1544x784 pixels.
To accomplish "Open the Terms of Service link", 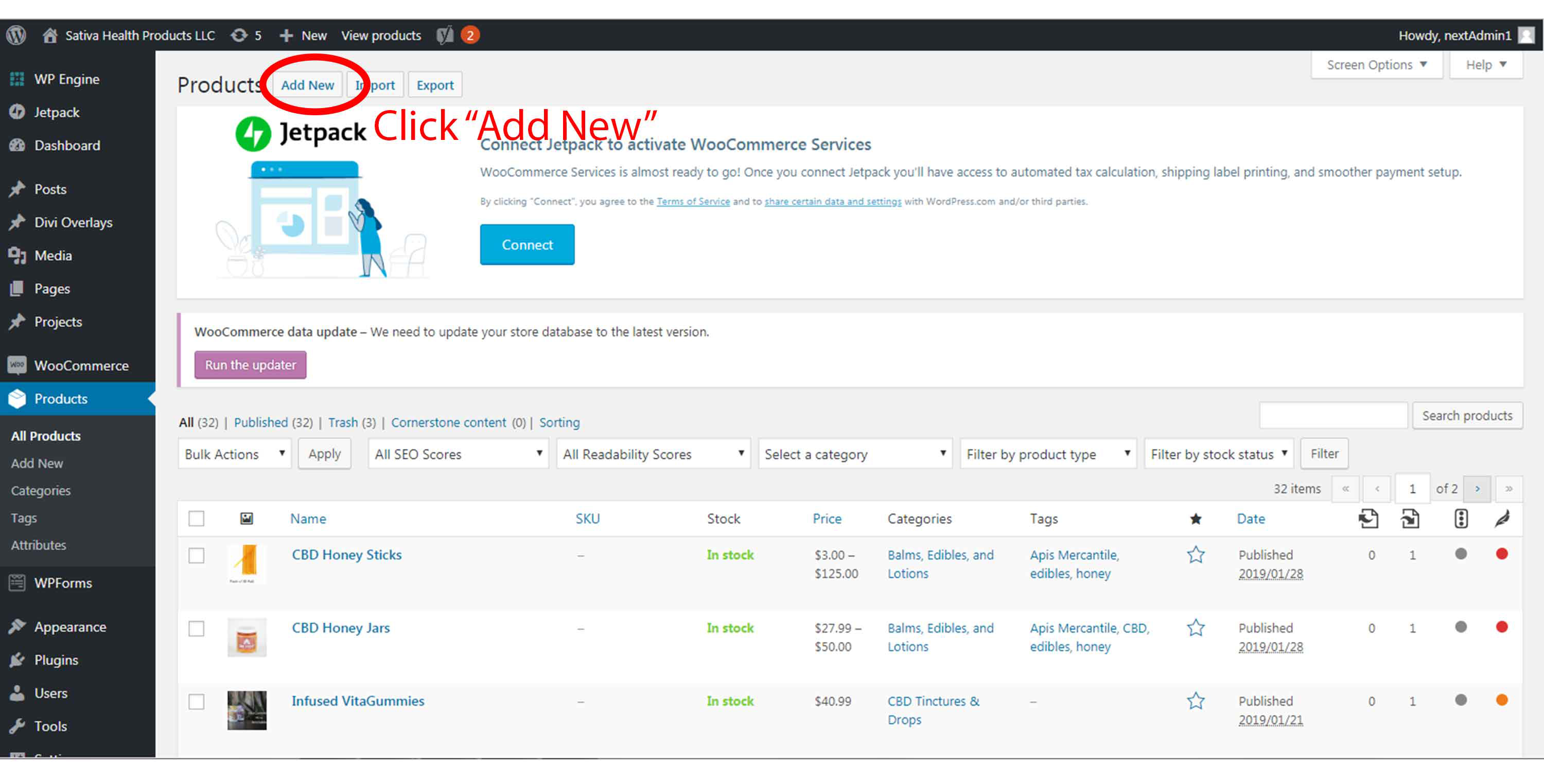I will [x=693, y=201].
